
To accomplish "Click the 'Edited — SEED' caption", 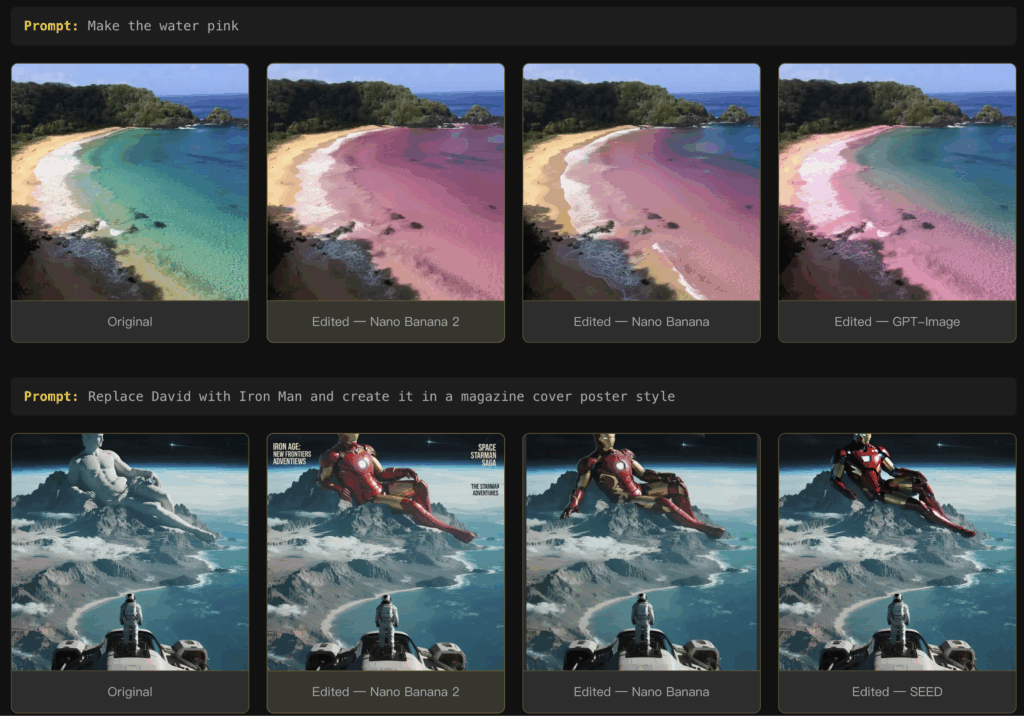I will click(897, 691).
